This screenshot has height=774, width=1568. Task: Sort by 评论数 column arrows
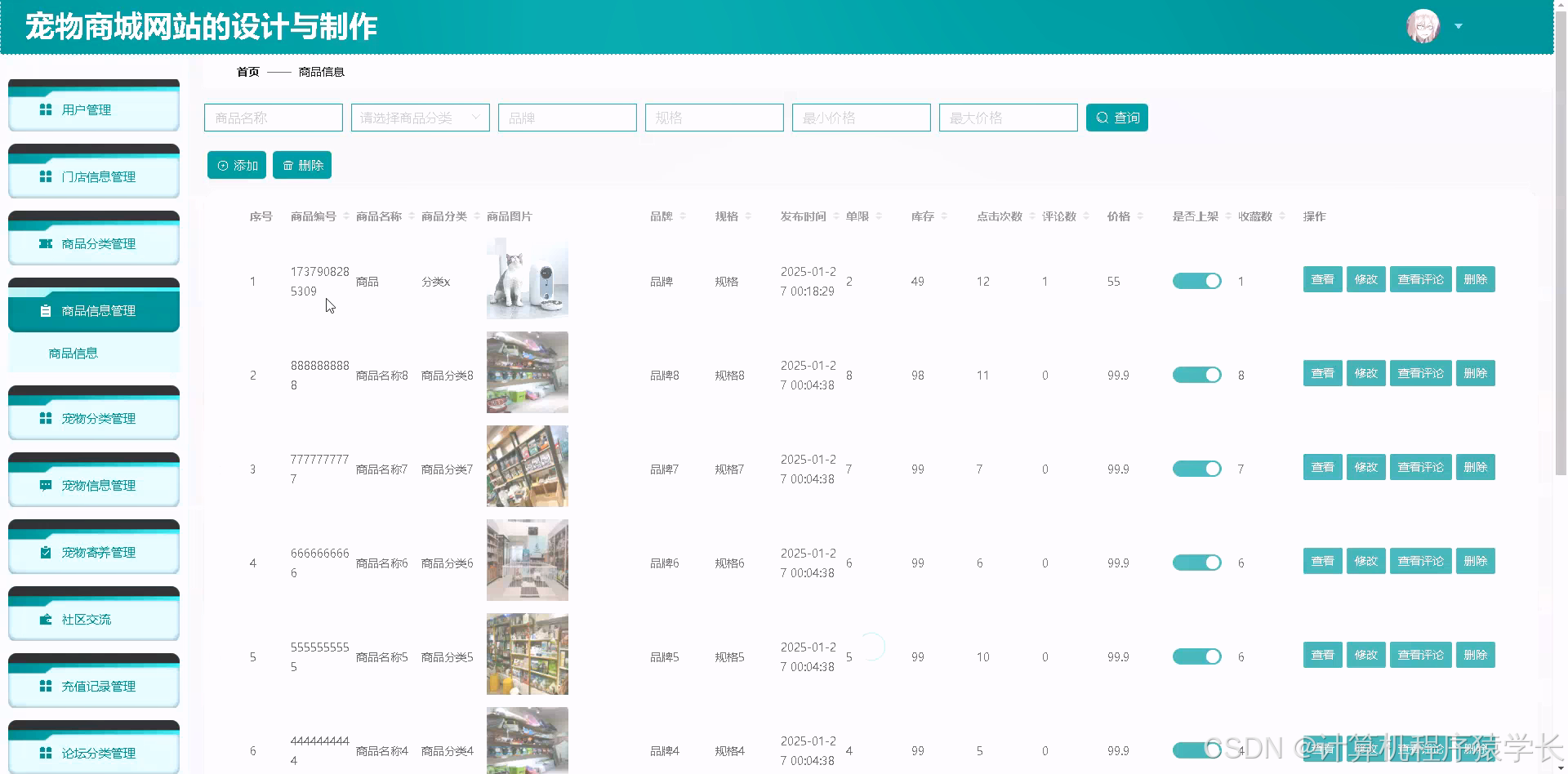[x=1086, y=216]
